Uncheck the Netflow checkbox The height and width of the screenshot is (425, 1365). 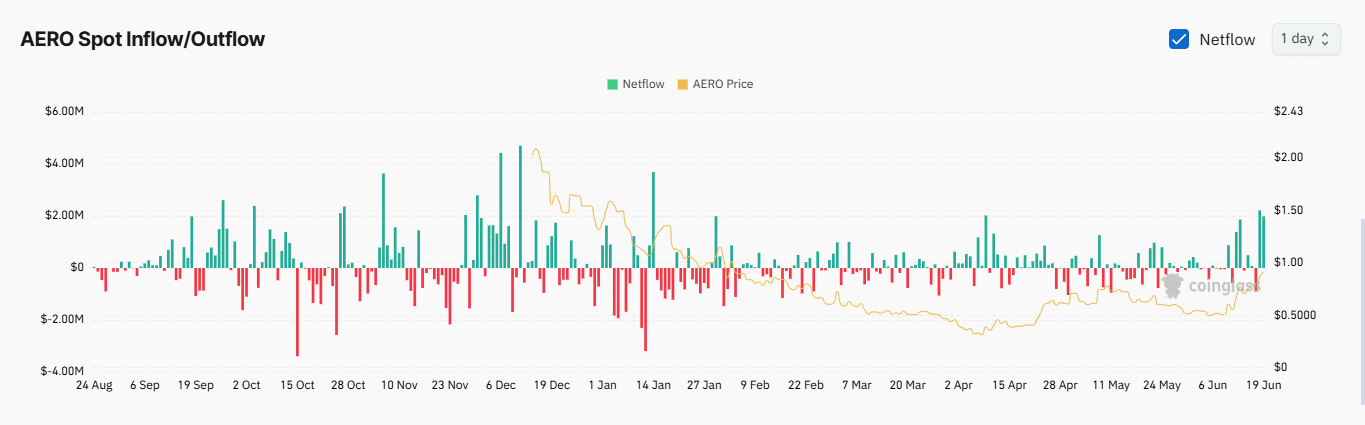1179,39
